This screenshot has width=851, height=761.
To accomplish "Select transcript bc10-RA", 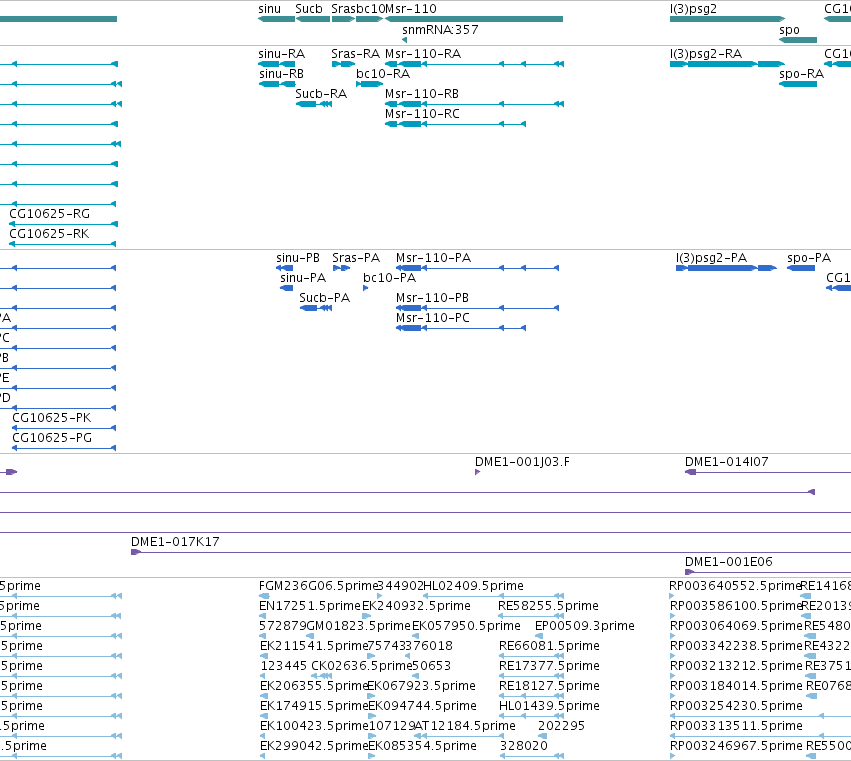I will (x=370, y=84).
